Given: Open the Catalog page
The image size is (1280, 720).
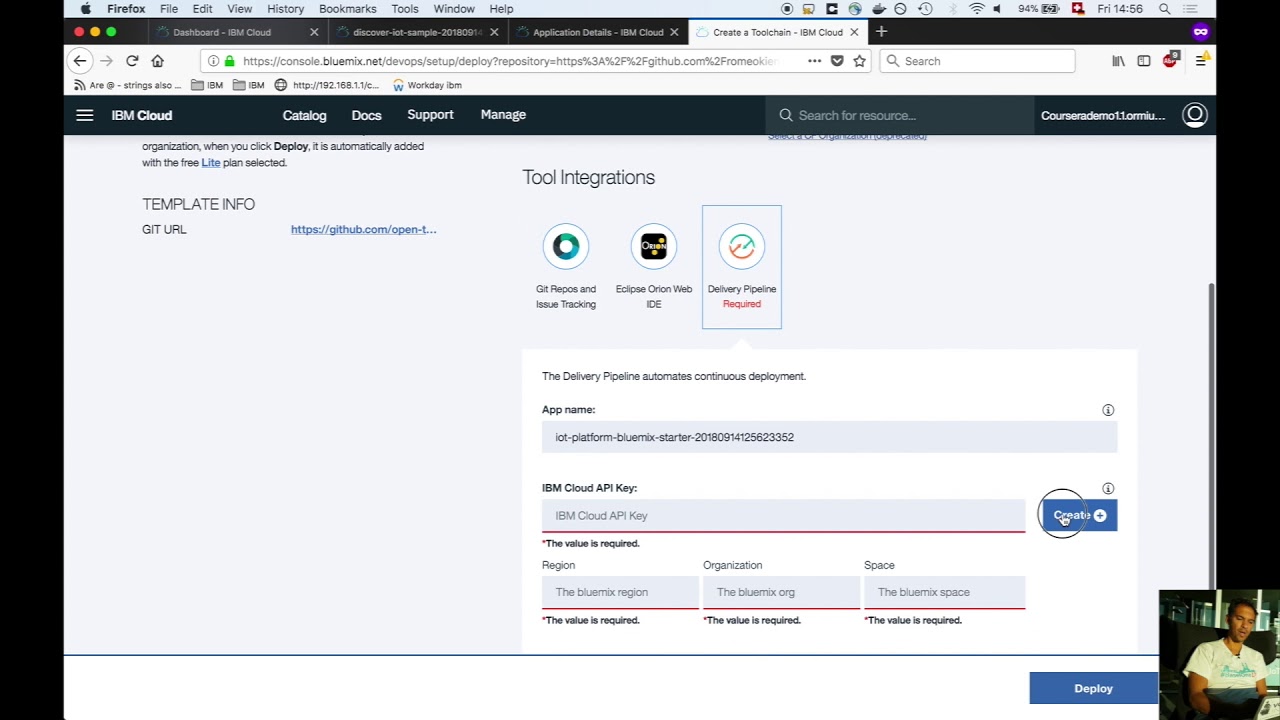Looking at the screenshot, I should tap(304, 115).
